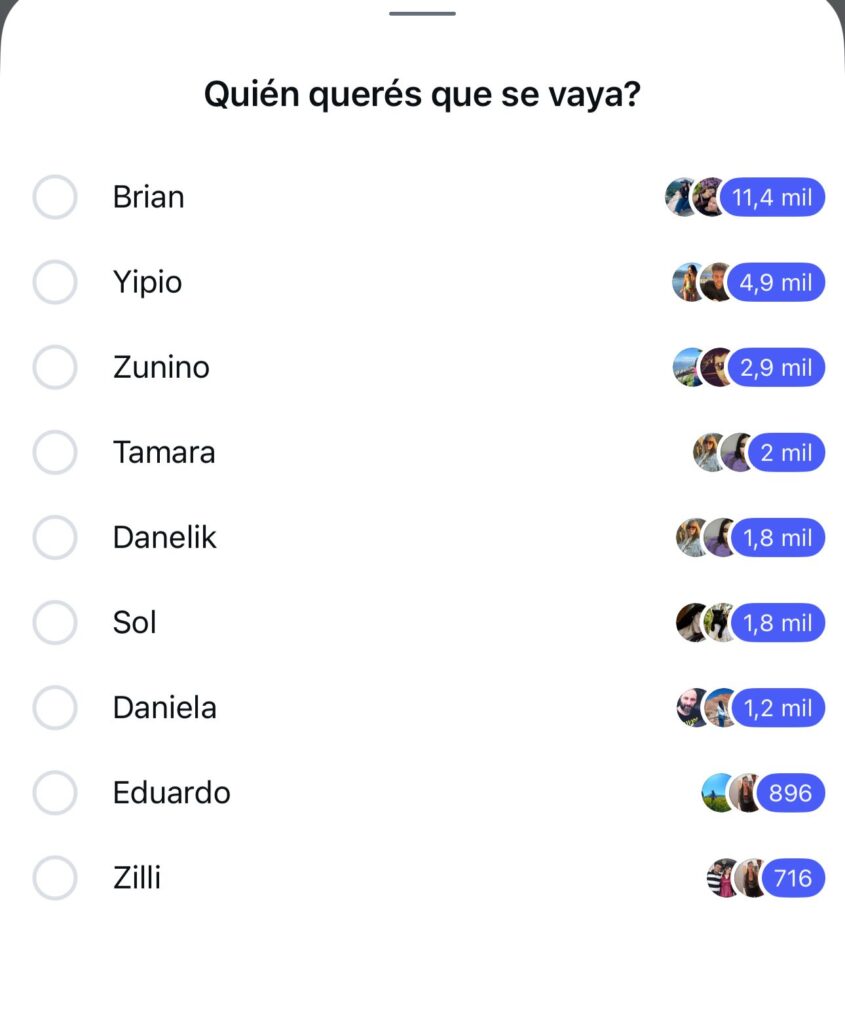Screen dimensions: 845x1024
Task: Tap voter profile pictures beside Daniela
Action: pyautogui.click(x=705, y=708)
